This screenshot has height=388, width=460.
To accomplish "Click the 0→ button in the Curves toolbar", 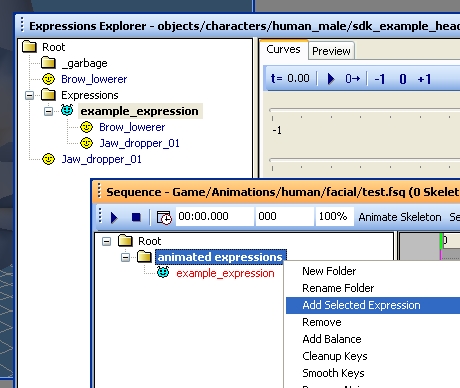I will click(x=353, y=79).
